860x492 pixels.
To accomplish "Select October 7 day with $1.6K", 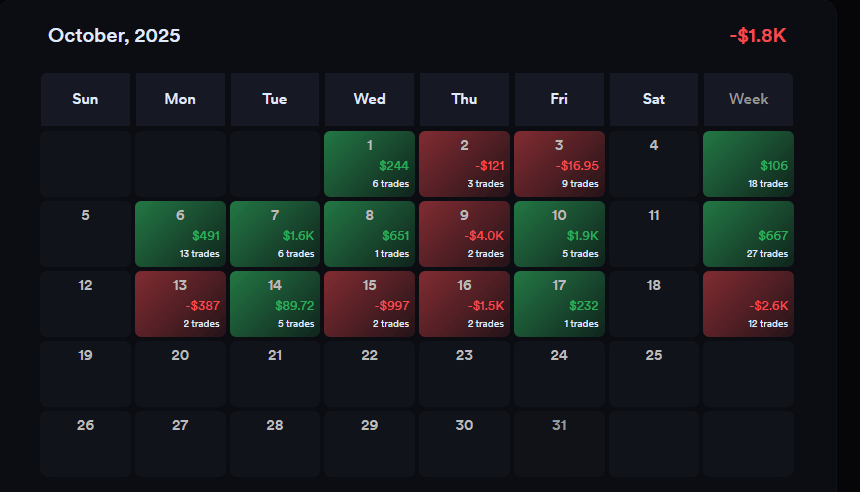I will click(x=275, y=234).
